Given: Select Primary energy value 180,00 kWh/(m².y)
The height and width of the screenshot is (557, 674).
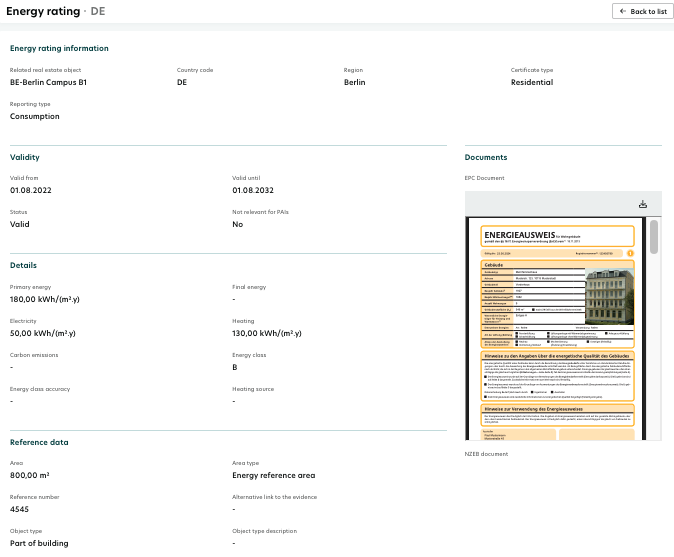Looking at the screenshot, I should click(45, 300).
